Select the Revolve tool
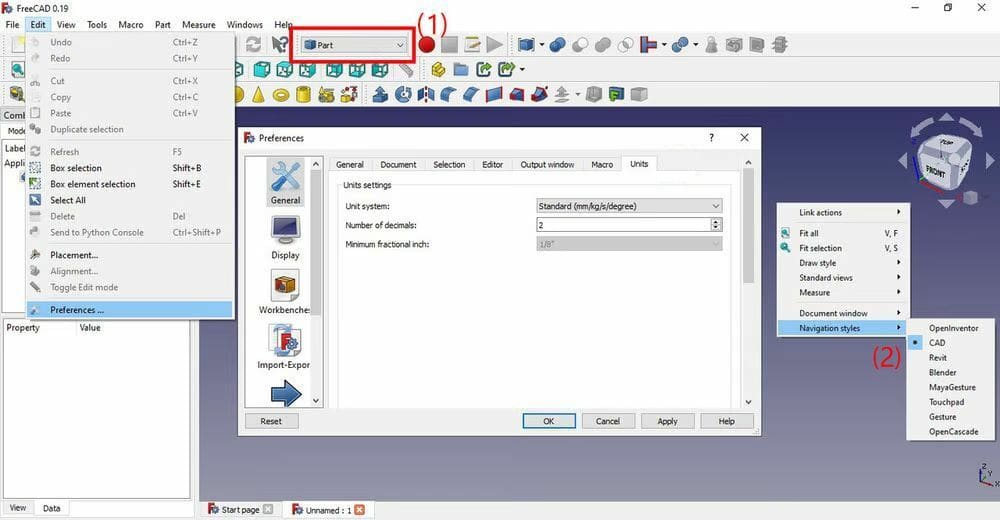The width and height of the screenshot is (1000, 520). pos(403,94)
